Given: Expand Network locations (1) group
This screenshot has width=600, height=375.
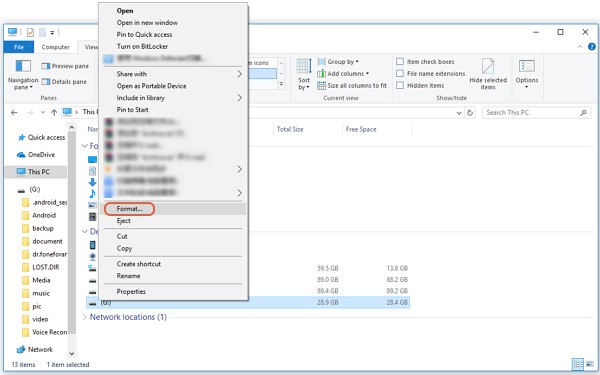Looking at the screenshot, I should [85, 317].
